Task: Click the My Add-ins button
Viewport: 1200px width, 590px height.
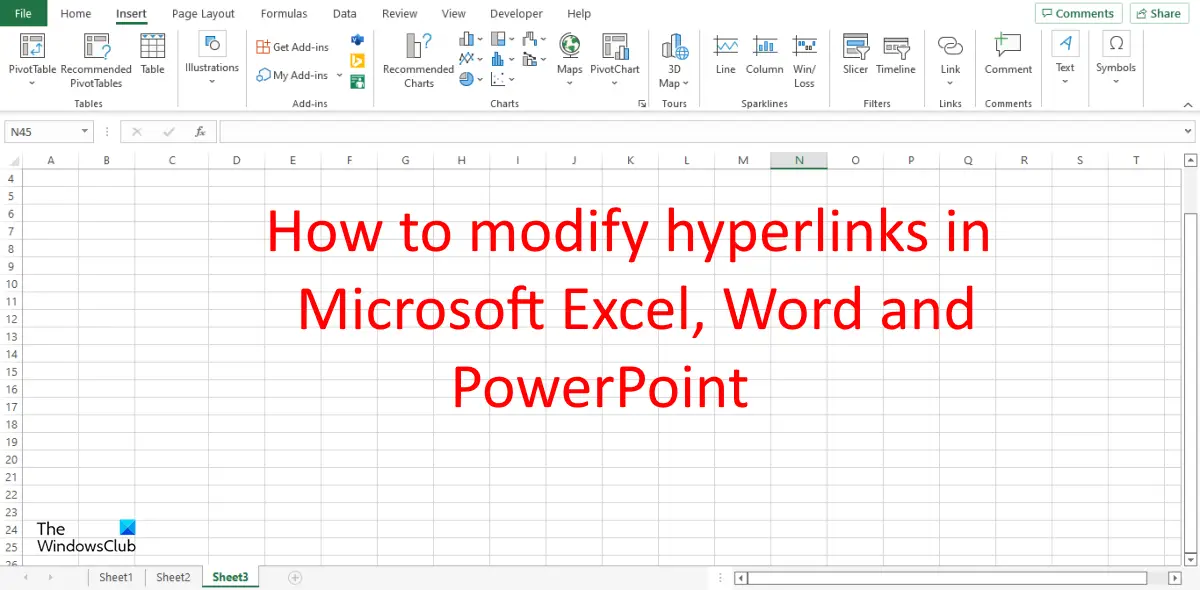Action: pyautogui.click(x=292, y=75)
